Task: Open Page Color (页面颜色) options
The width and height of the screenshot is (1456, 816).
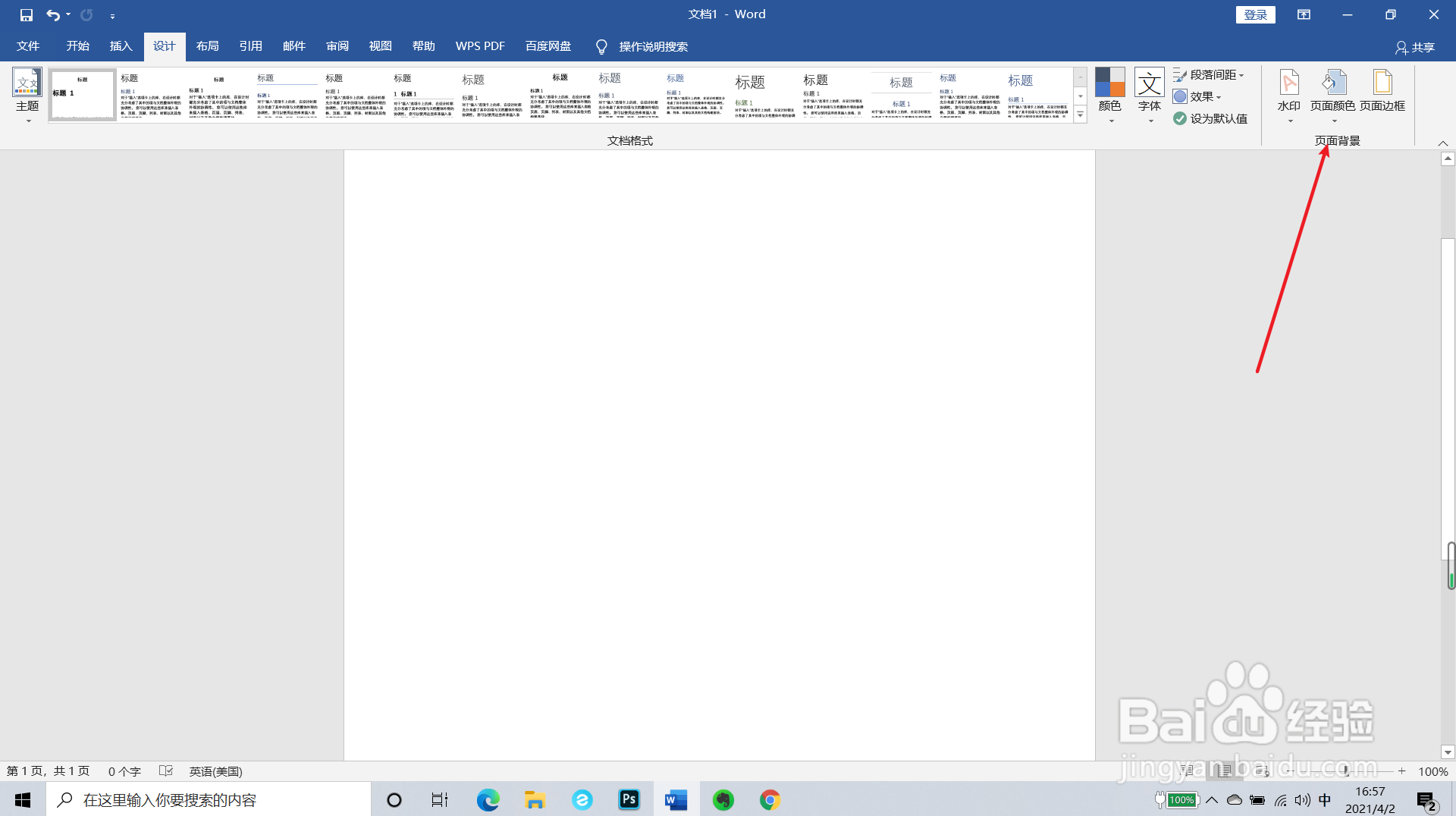Action: pos(1332,96)
